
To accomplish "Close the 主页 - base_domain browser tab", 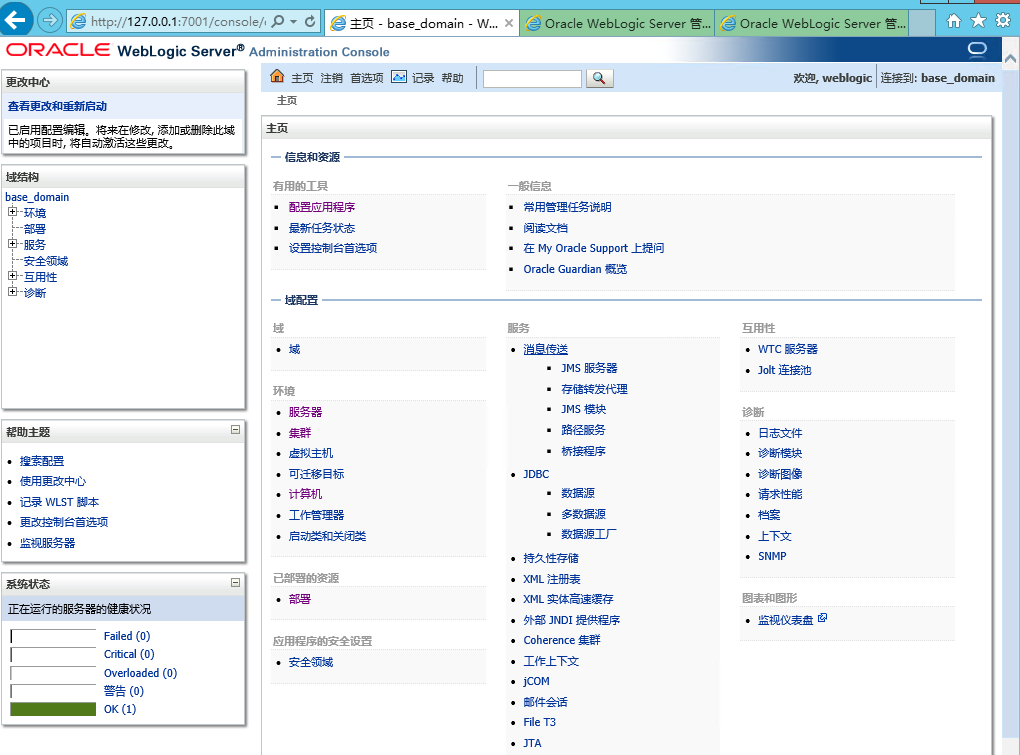I will (x=509, y=23).
